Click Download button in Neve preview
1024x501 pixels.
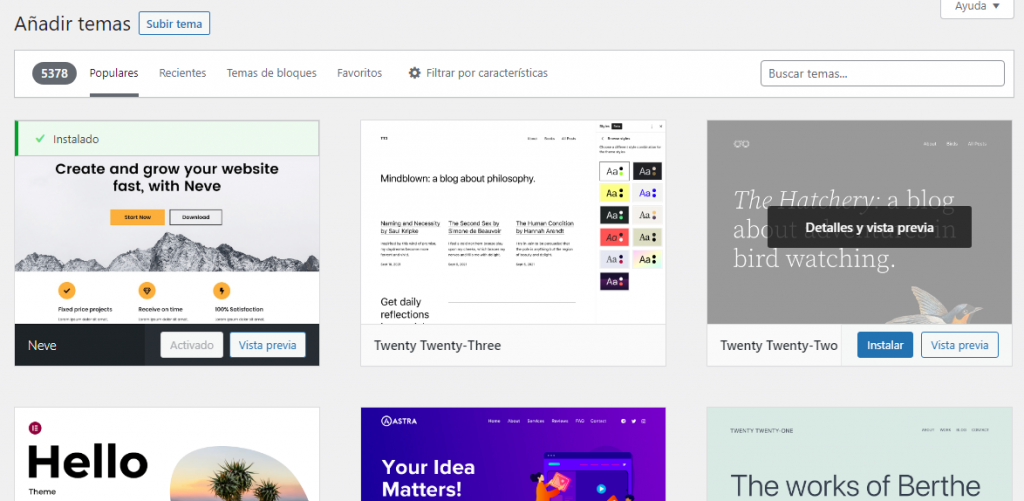tap(196, 217)
